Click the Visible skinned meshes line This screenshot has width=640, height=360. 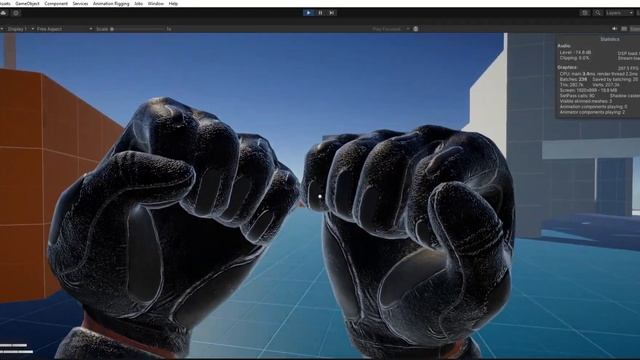[586, 101]
